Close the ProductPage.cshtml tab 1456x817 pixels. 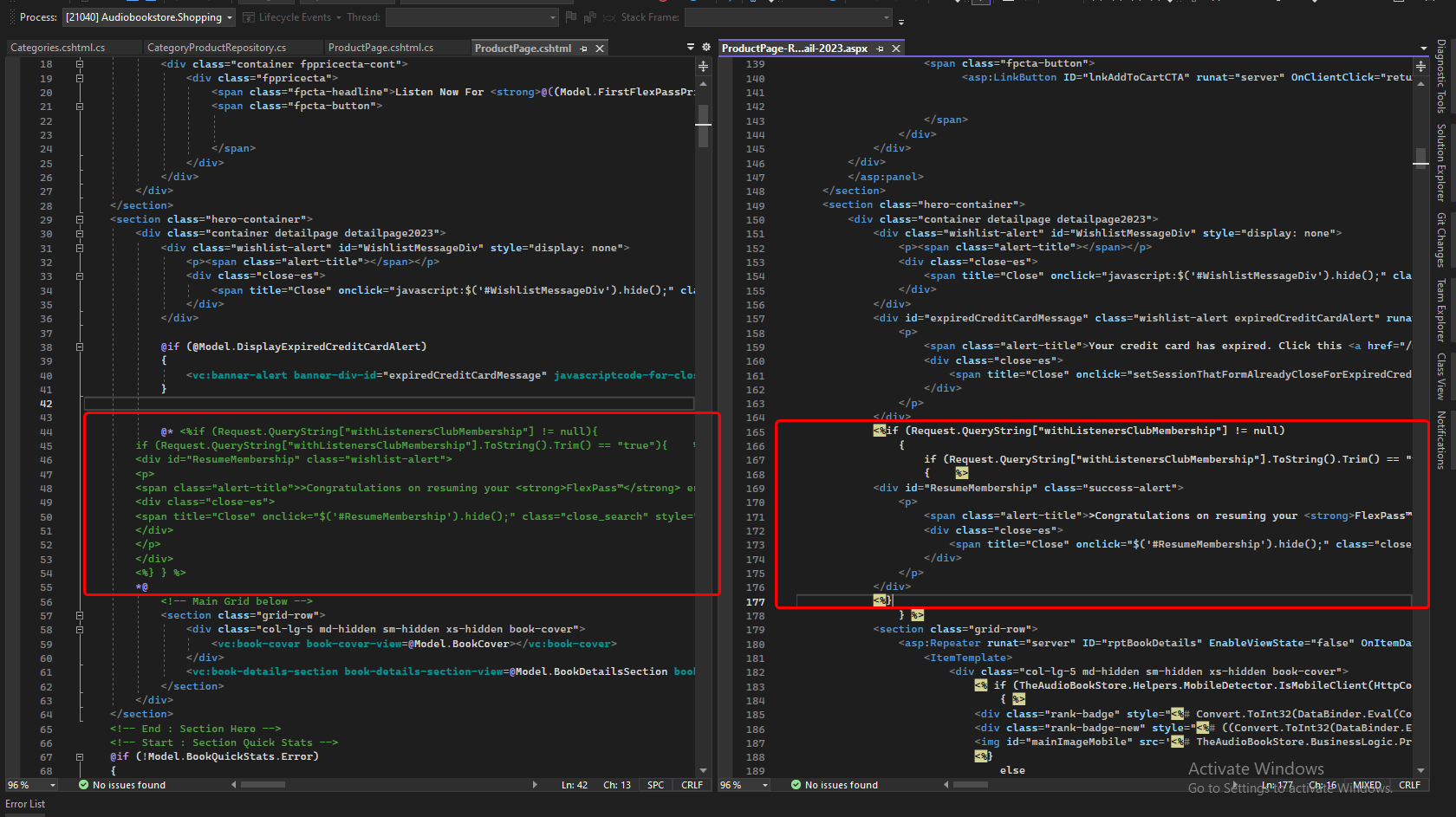[x=600, y=49]
